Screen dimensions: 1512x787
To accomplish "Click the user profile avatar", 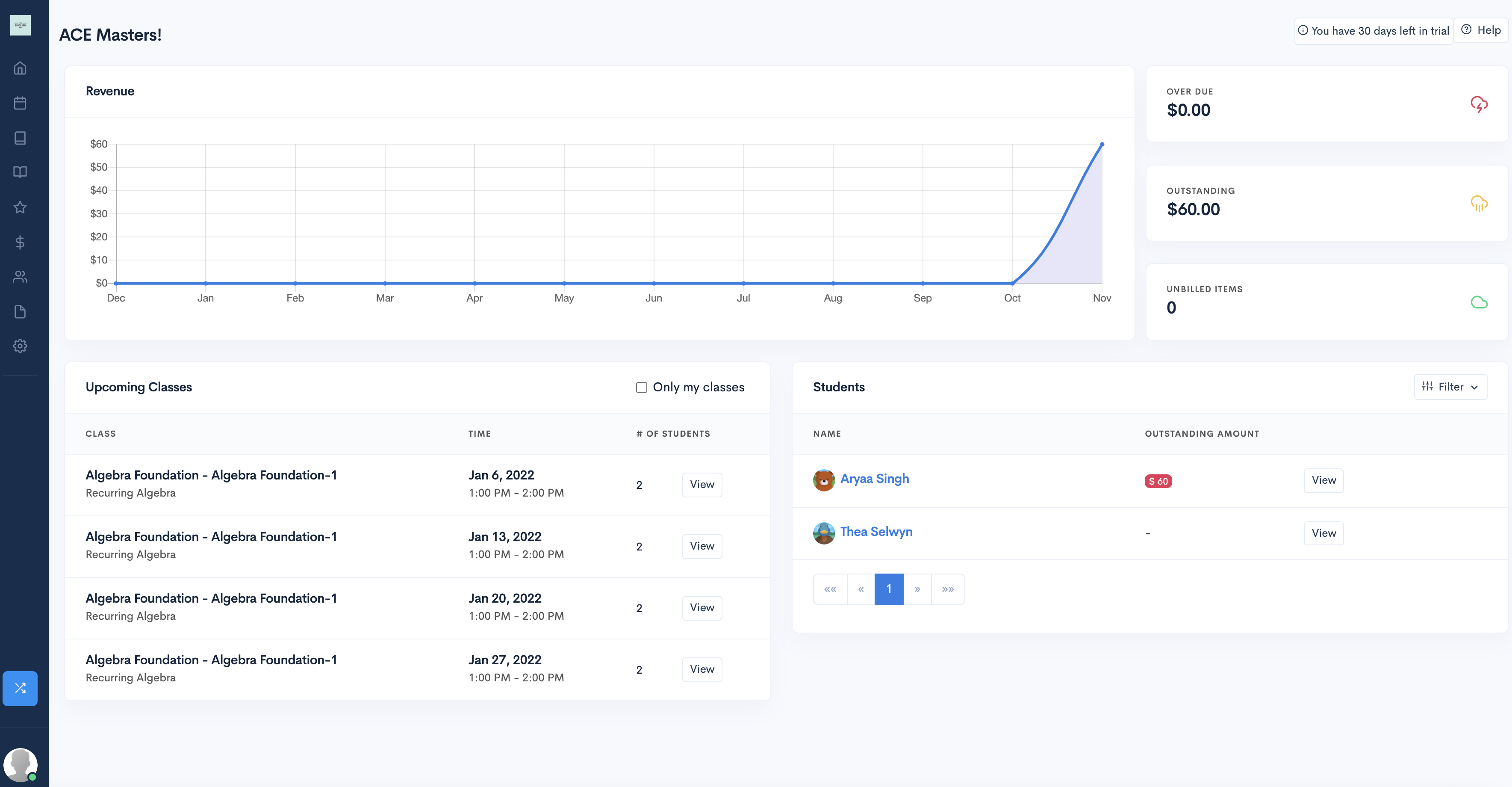I will [x=20, y=765].
